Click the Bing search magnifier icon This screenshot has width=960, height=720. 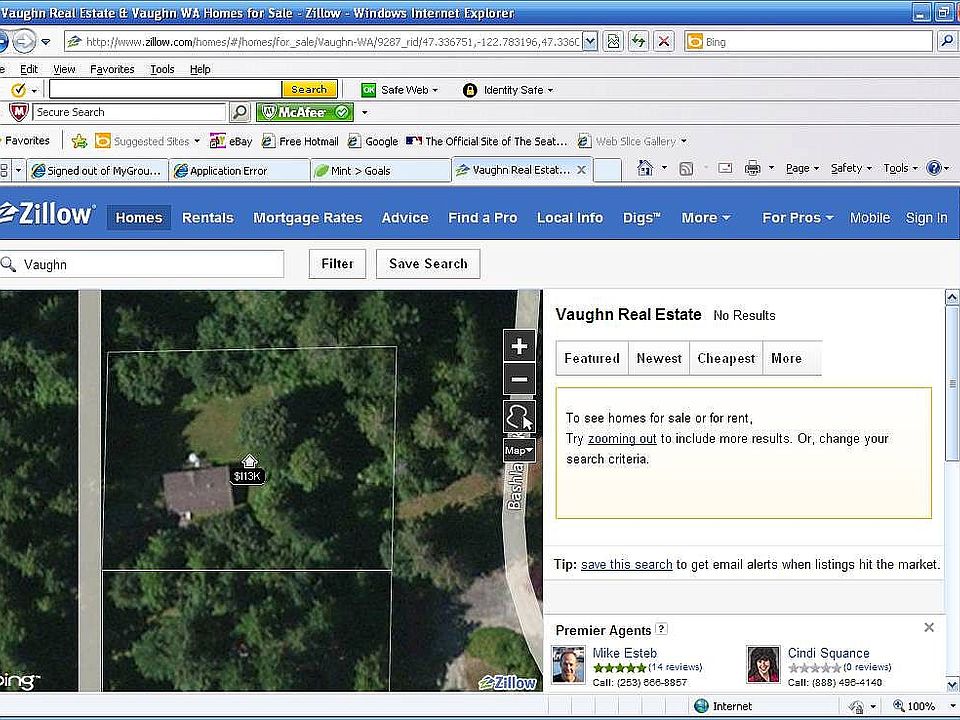pyautogui.click(x=946, y=42)
